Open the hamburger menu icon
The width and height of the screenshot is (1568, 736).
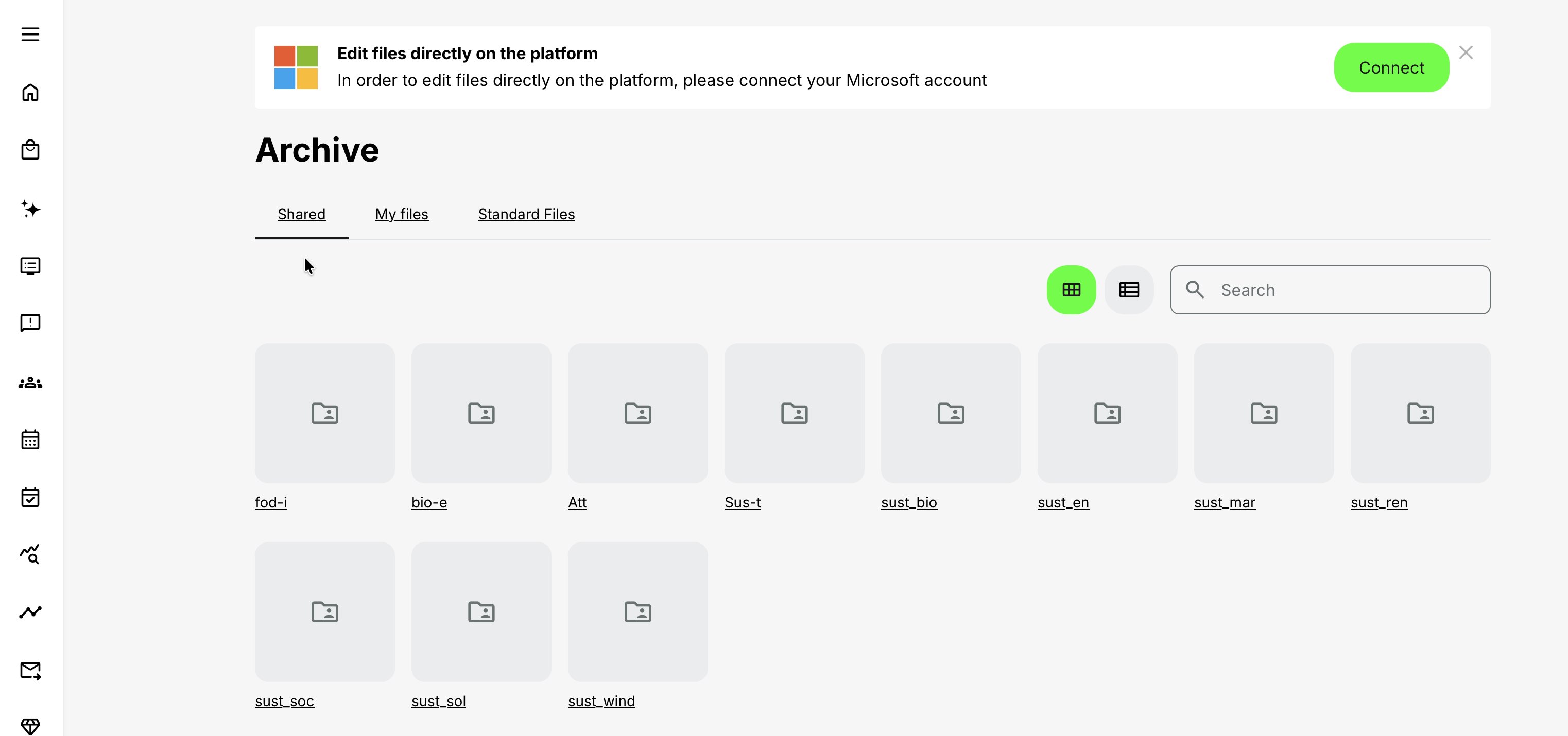pyautogui.click(x=30, y=34)
